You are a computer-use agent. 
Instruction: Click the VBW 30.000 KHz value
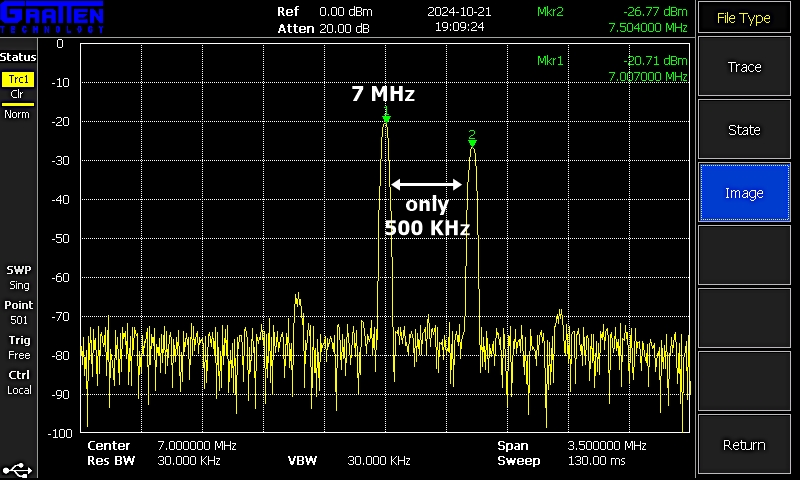pos(379,461)
